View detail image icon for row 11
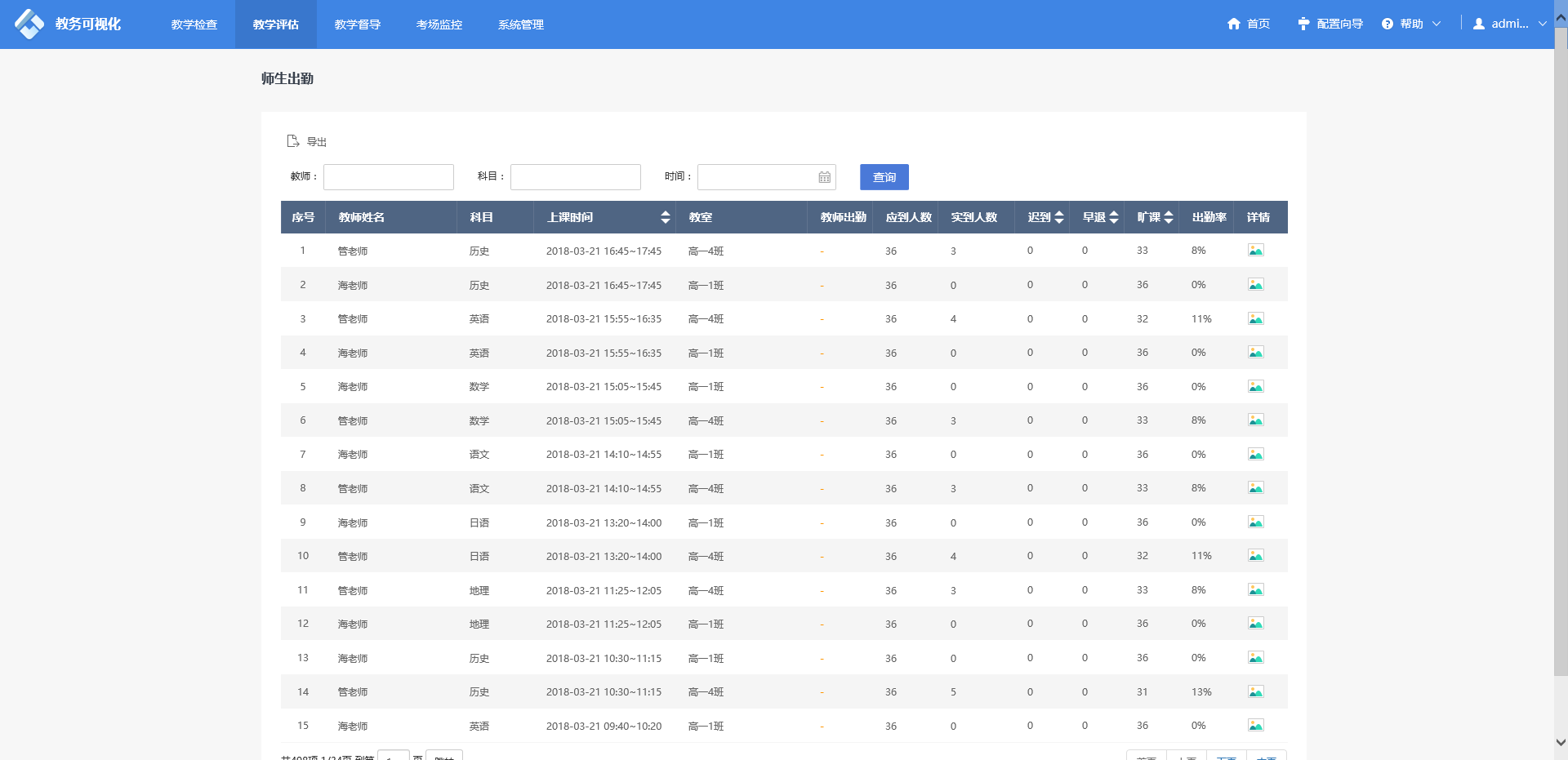Image resolution: width=1568 pixels, height=760 pixels. coord(1256,590)
